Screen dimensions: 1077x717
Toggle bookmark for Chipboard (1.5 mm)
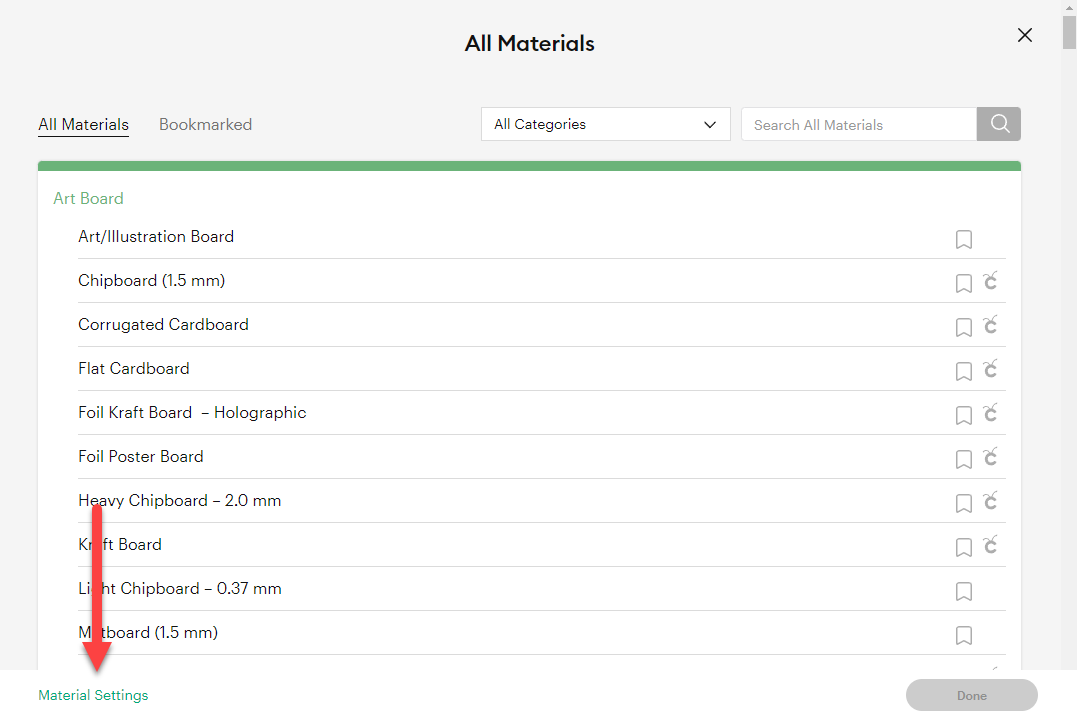coord(964,284)
